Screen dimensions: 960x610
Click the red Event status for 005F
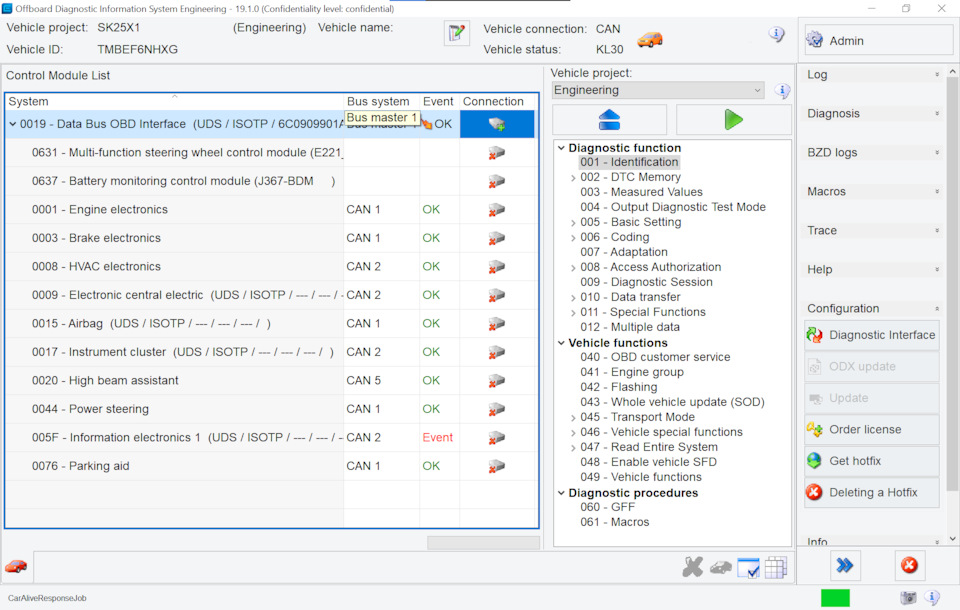pyautogui.click(x=438, y=438)
